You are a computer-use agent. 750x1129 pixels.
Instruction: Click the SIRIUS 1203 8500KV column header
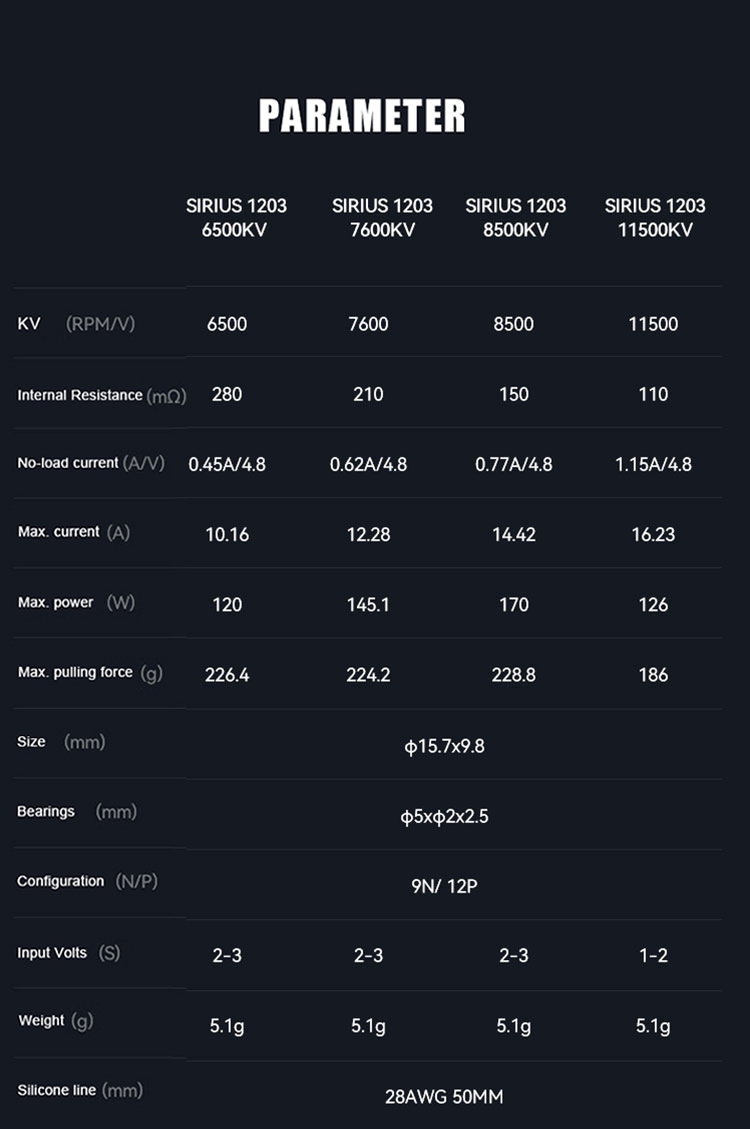coord(515,217)
